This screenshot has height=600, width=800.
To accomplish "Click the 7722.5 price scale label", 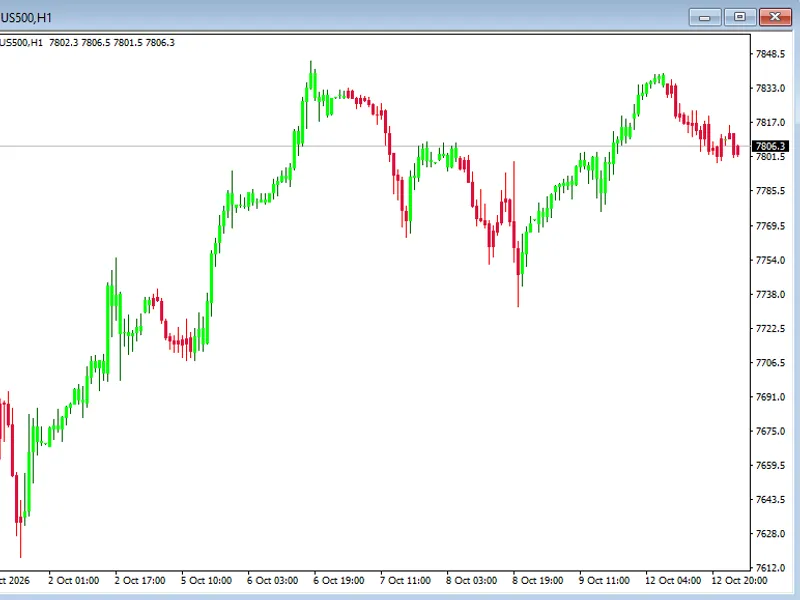I will tap(770, 329).
